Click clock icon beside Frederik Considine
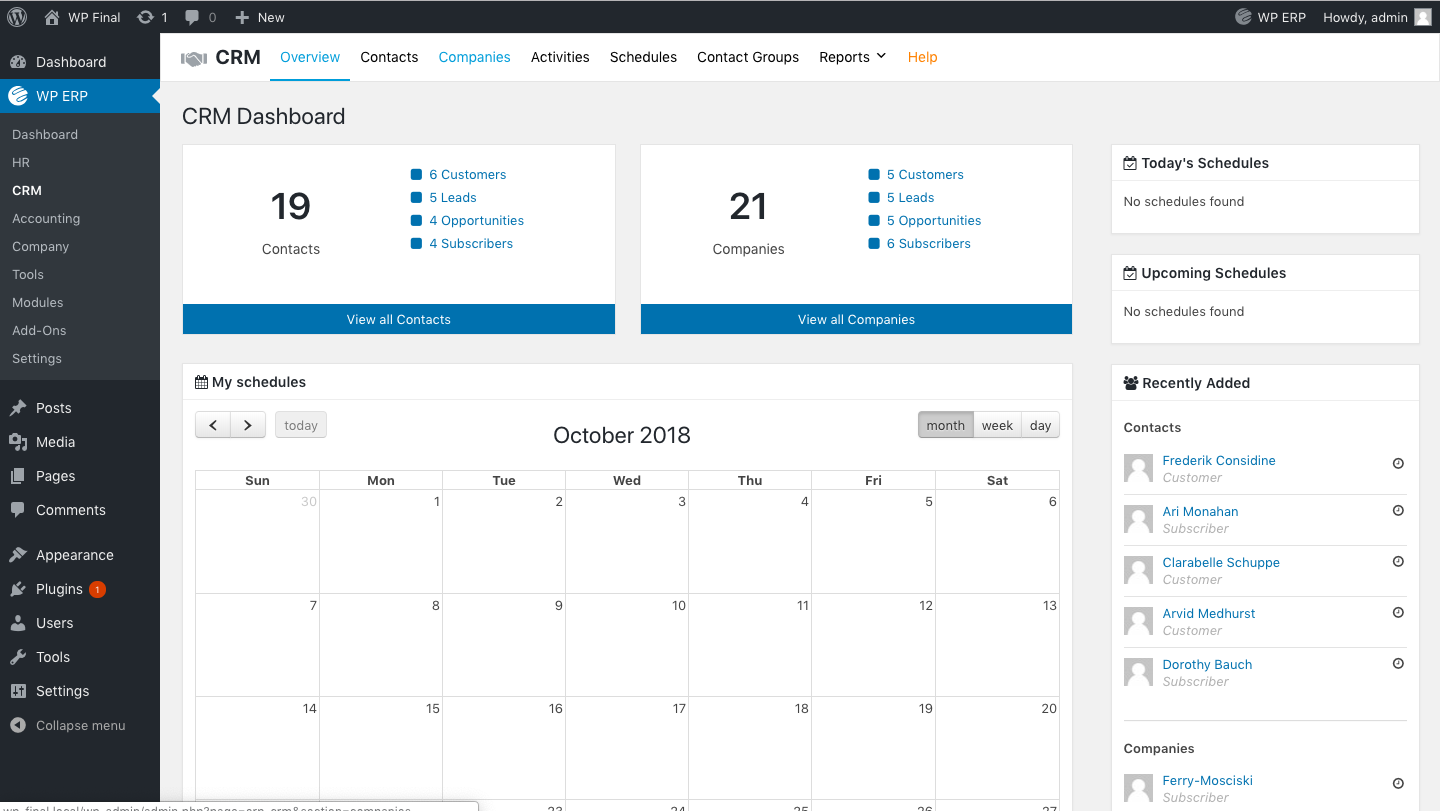Screen dimensions: 1440x811 (1398, 463)
